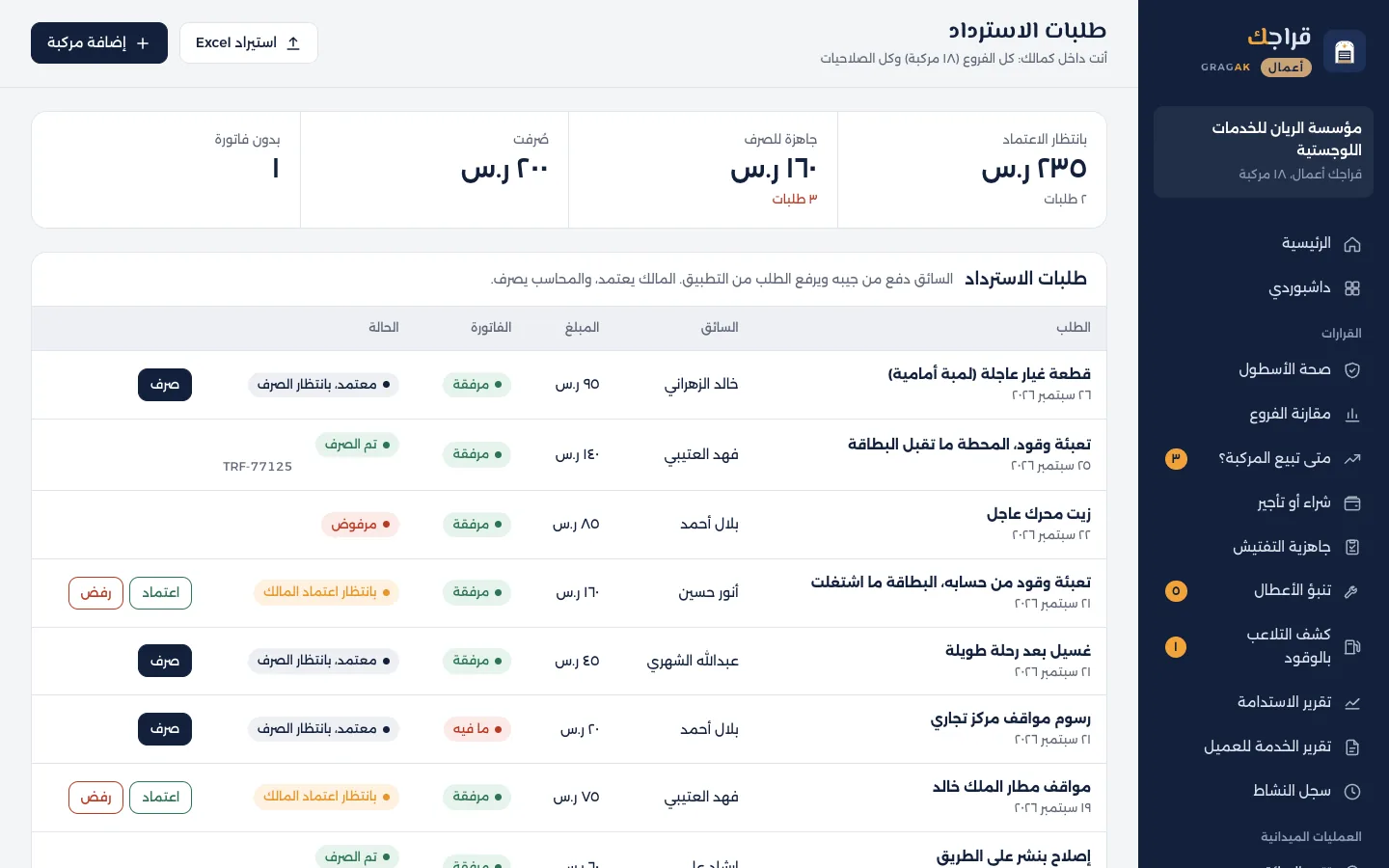Click the badge ٣ next to متى تبيع المركبة؟
The height and width of the screenshot is (868, 1389).
click(x=1176, y=459)
